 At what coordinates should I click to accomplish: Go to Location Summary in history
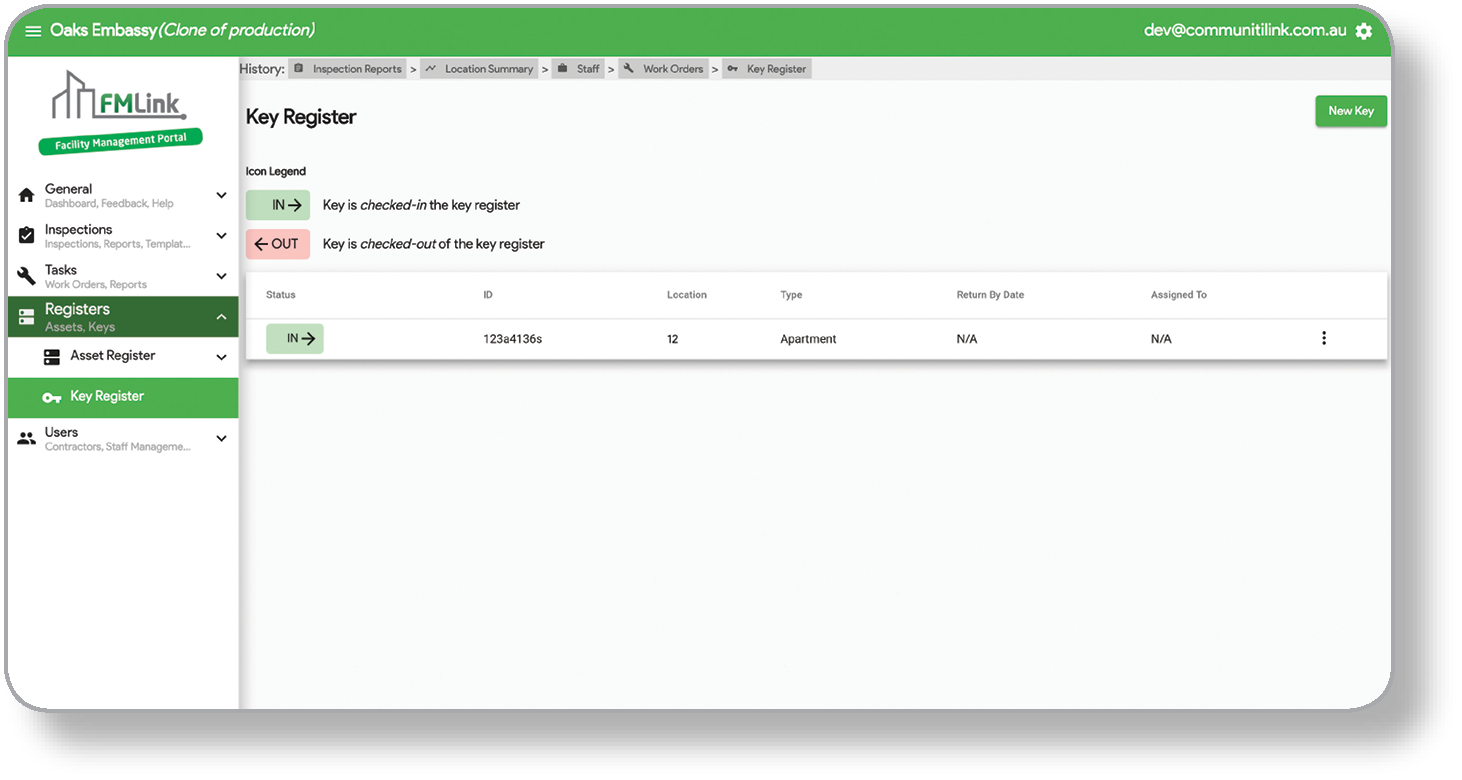point(479,68)
